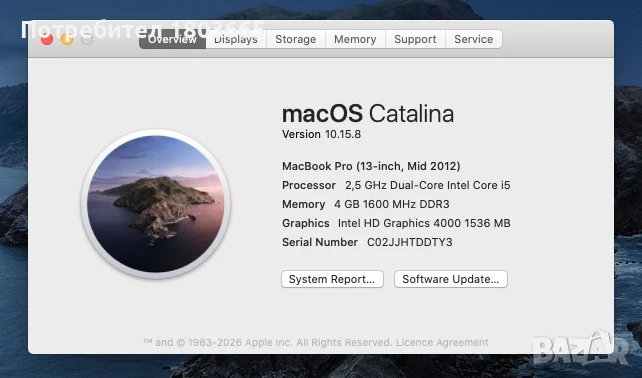Click the Processor specification line
Screen dimensions: 642x378
[x=396, y=185]
